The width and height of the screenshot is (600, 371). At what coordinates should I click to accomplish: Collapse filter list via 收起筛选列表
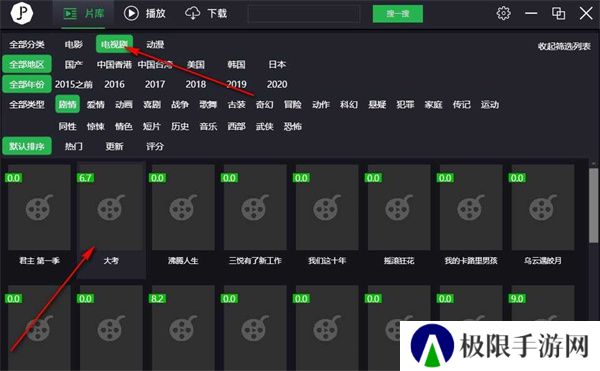(x=564, y=46)
